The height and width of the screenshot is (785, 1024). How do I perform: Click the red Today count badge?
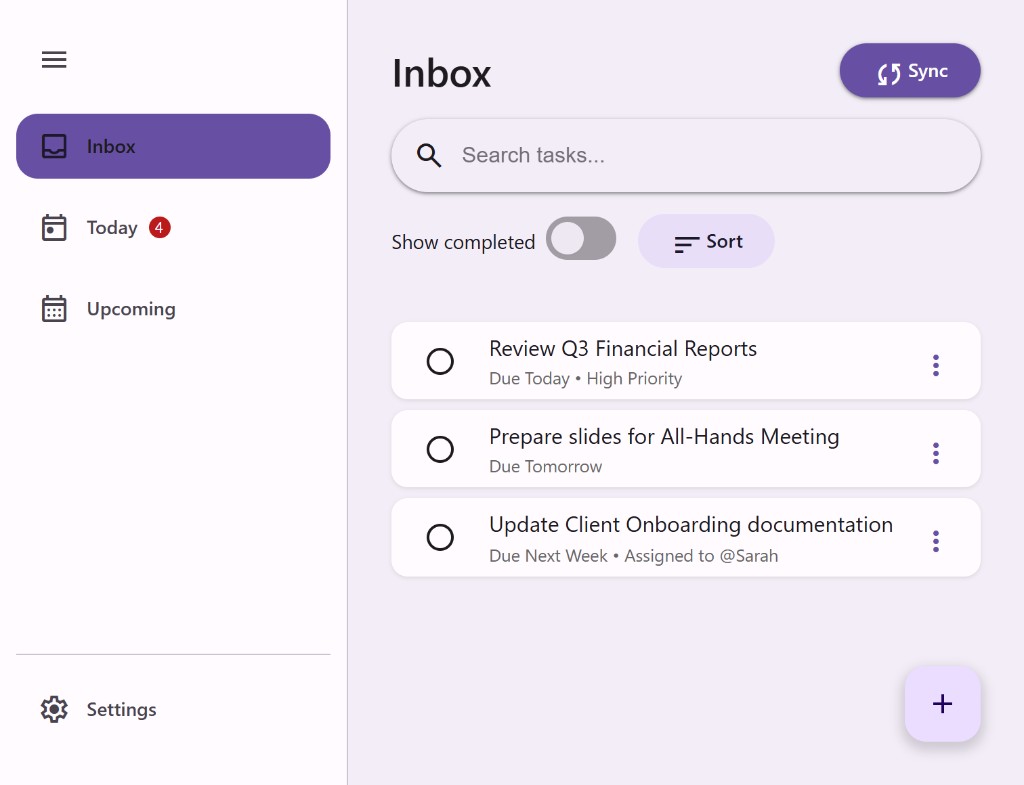tap(159, 227)
